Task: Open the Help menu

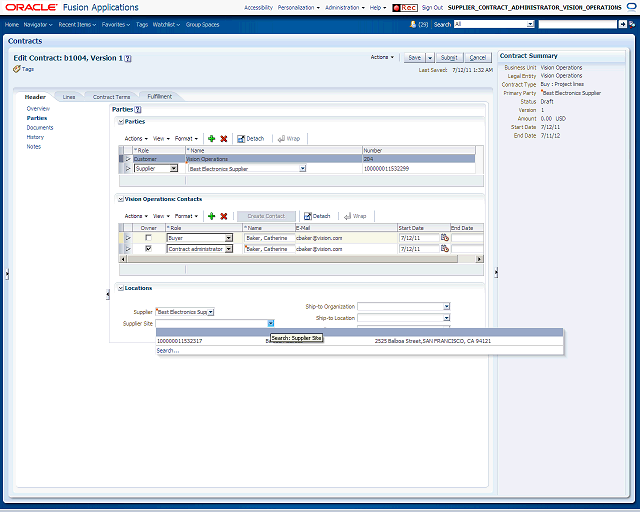Action: (378, 7)
